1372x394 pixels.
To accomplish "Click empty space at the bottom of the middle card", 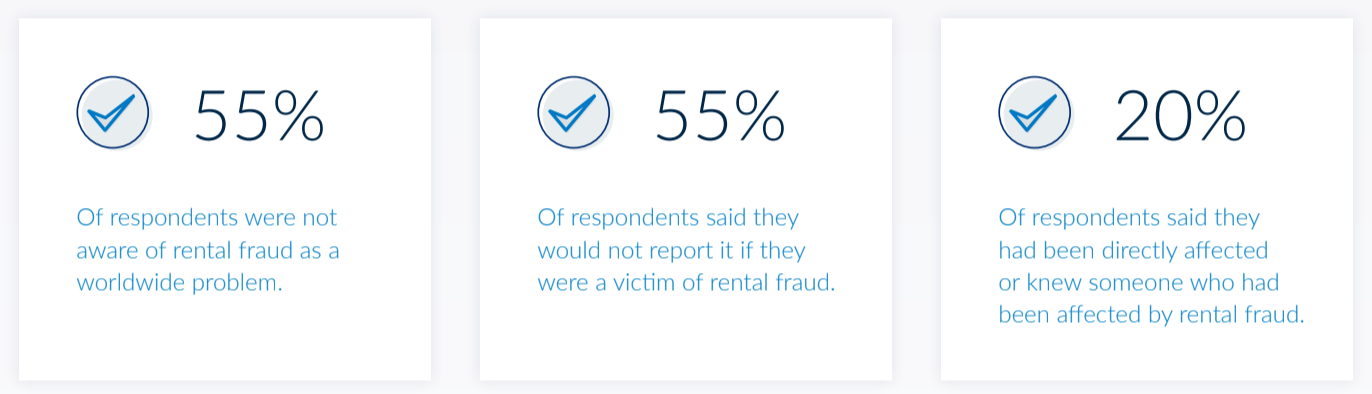I will point(686,340).
